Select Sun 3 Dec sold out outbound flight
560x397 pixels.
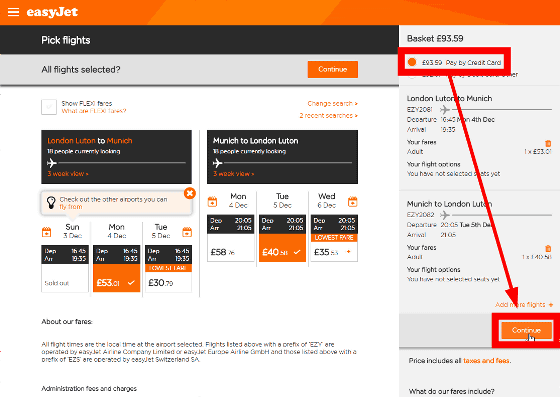coord(65,268)
